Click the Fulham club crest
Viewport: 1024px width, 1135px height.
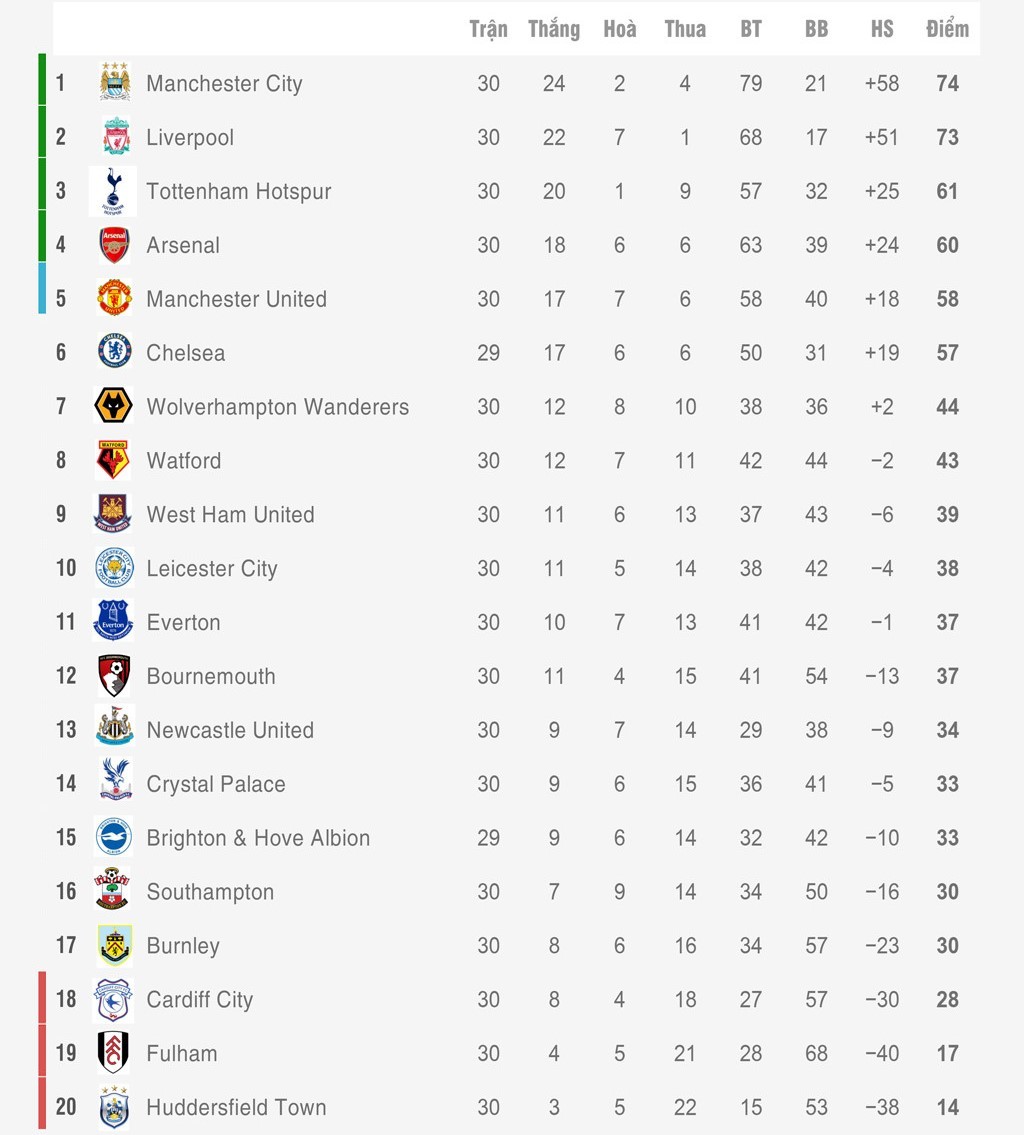pyautogui.click(x=113, y=1052)
